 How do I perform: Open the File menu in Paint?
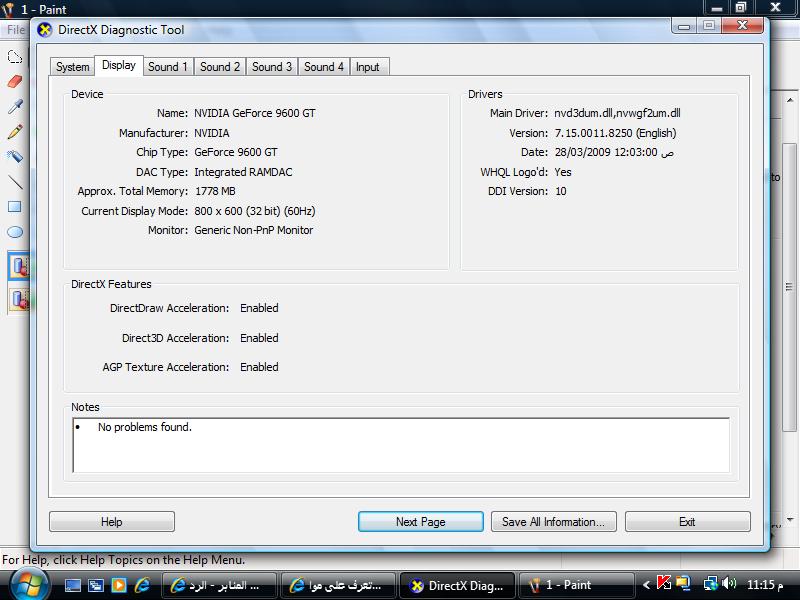[x=15, y=30]
